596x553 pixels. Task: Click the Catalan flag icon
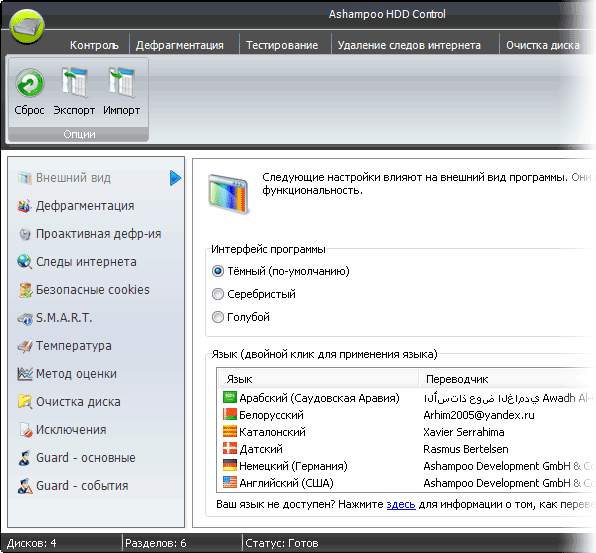pos(230,432)
